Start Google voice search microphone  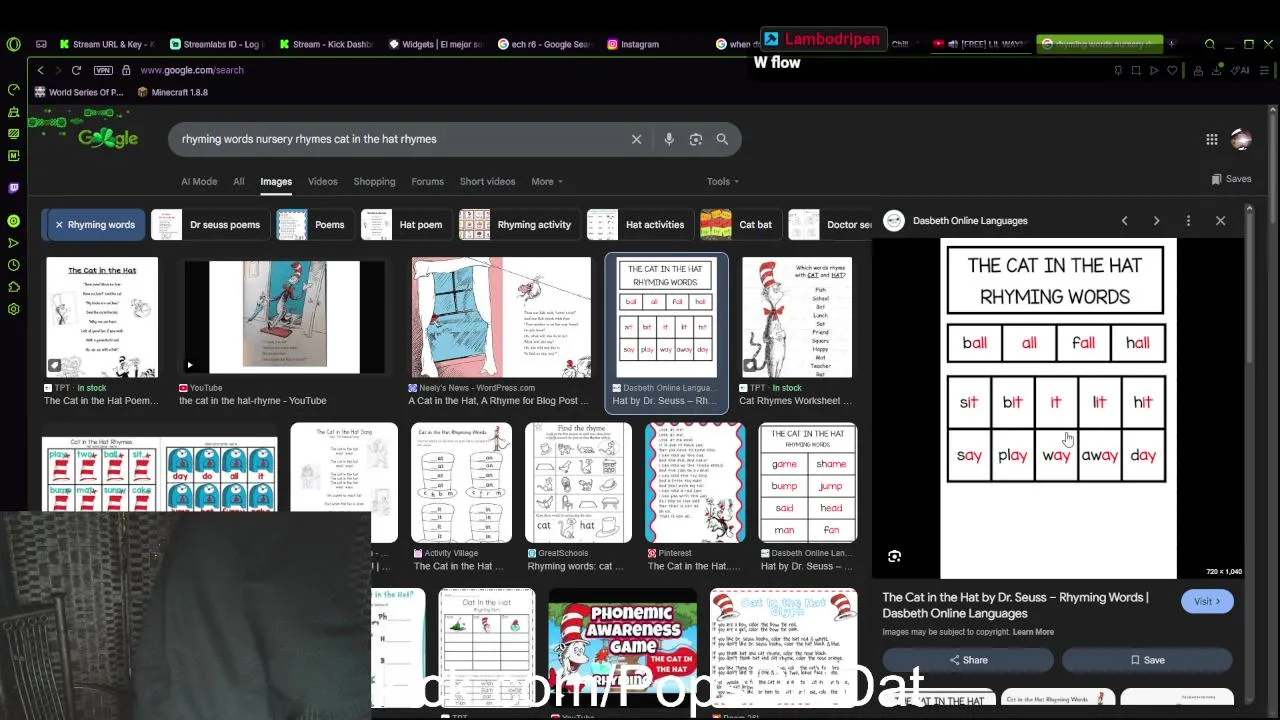[669, 139]
